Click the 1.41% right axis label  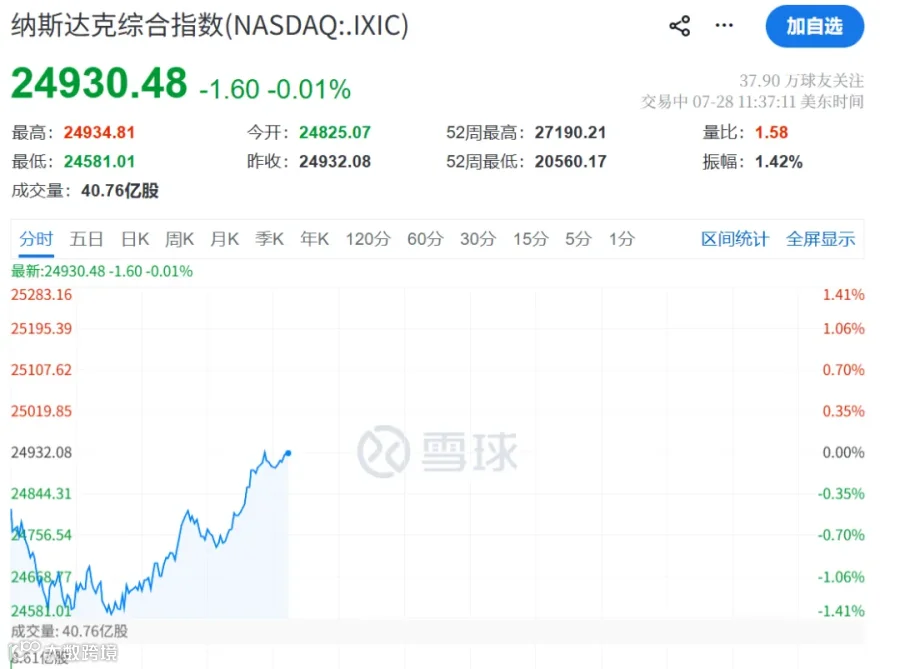pyautogui.click(x=843, y=295)
